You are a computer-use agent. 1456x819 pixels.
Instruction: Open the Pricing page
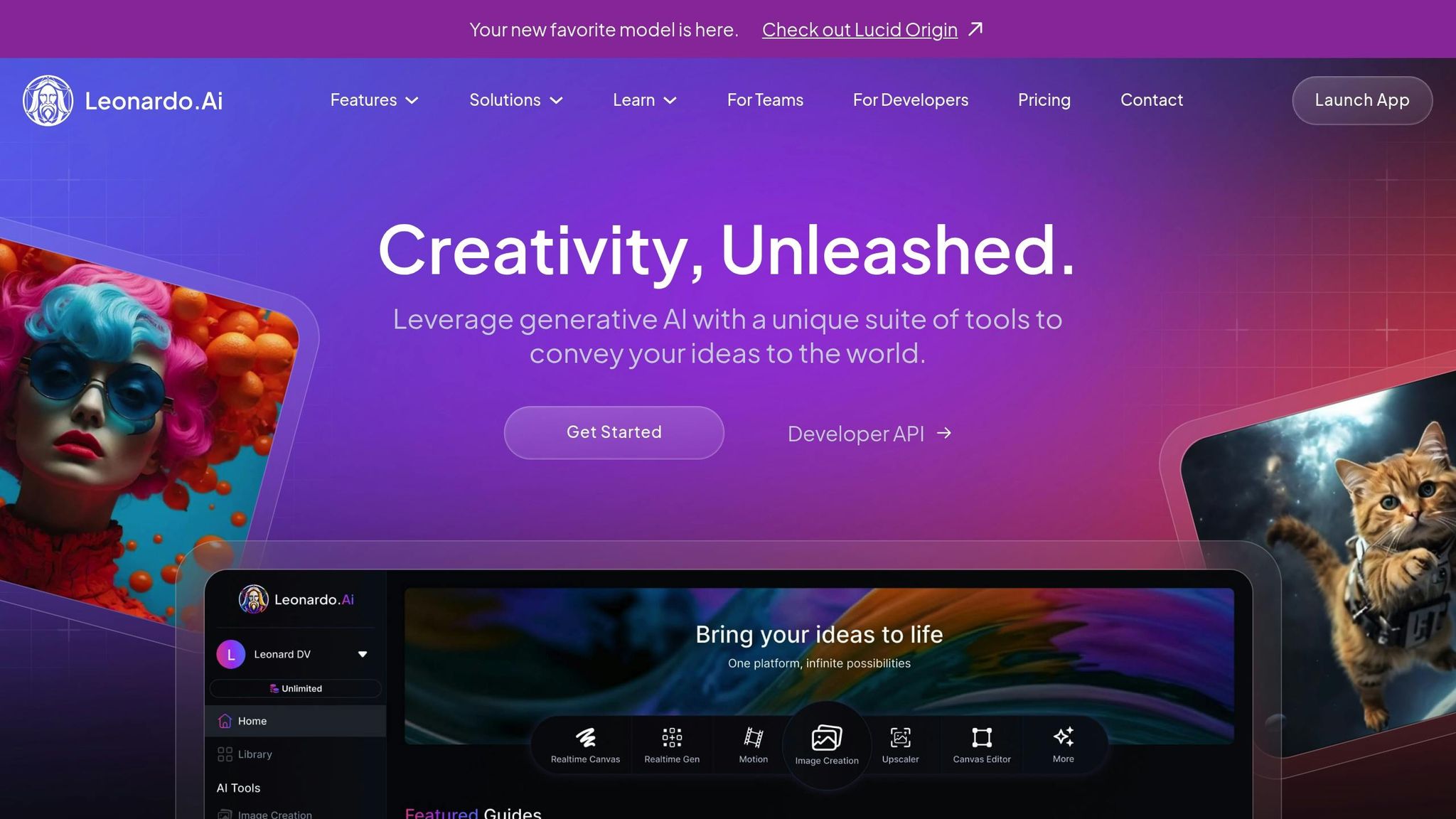click(x=1044, y=100)
